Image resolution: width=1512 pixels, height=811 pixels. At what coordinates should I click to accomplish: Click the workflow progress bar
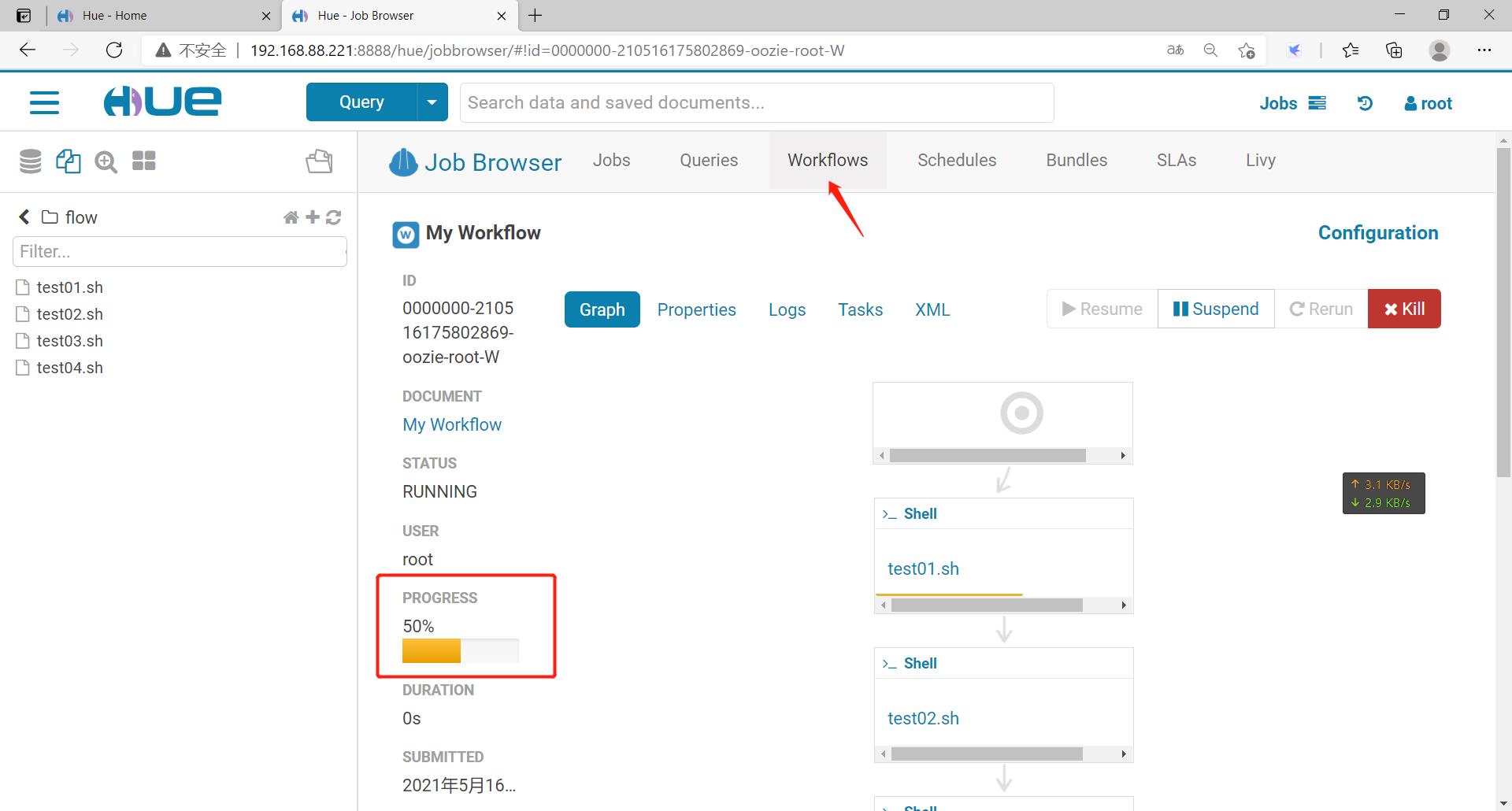pos(461,650)
